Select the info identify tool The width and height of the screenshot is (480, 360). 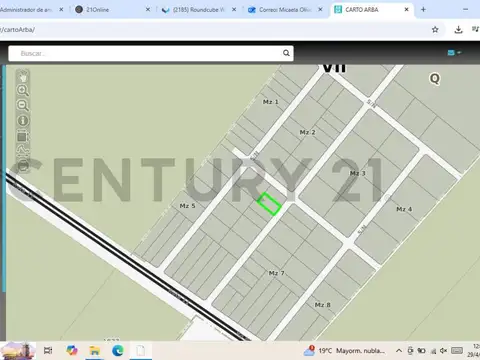pos(23,121)
